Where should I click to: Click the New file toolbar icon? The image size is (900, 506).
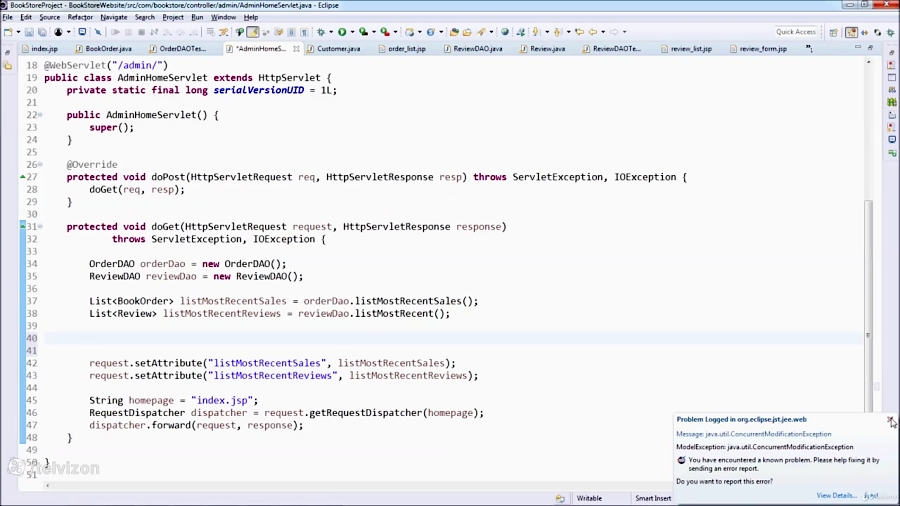click(8, 32)
